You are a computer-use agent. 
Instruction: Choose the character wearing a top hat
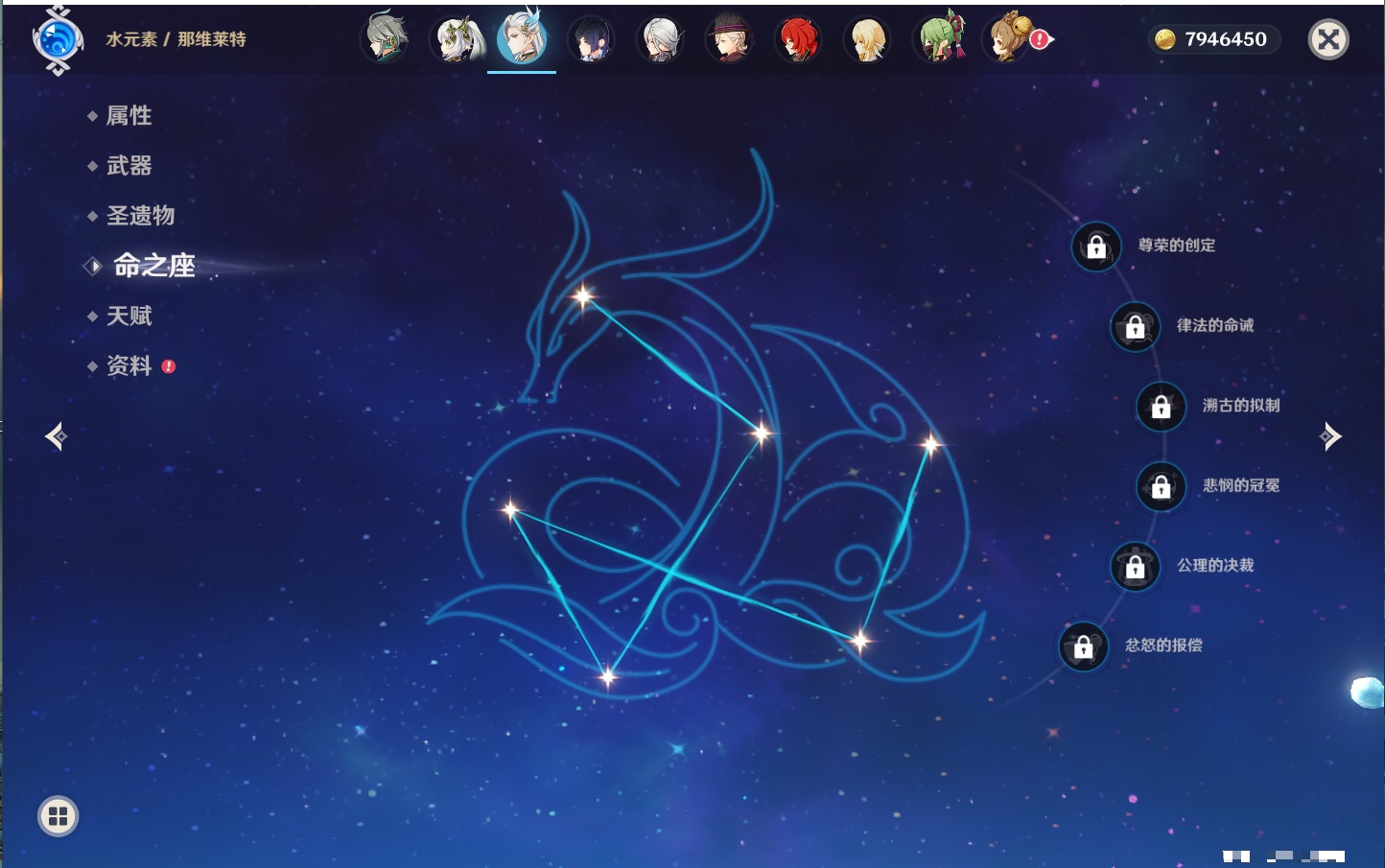tap(730, 38)
